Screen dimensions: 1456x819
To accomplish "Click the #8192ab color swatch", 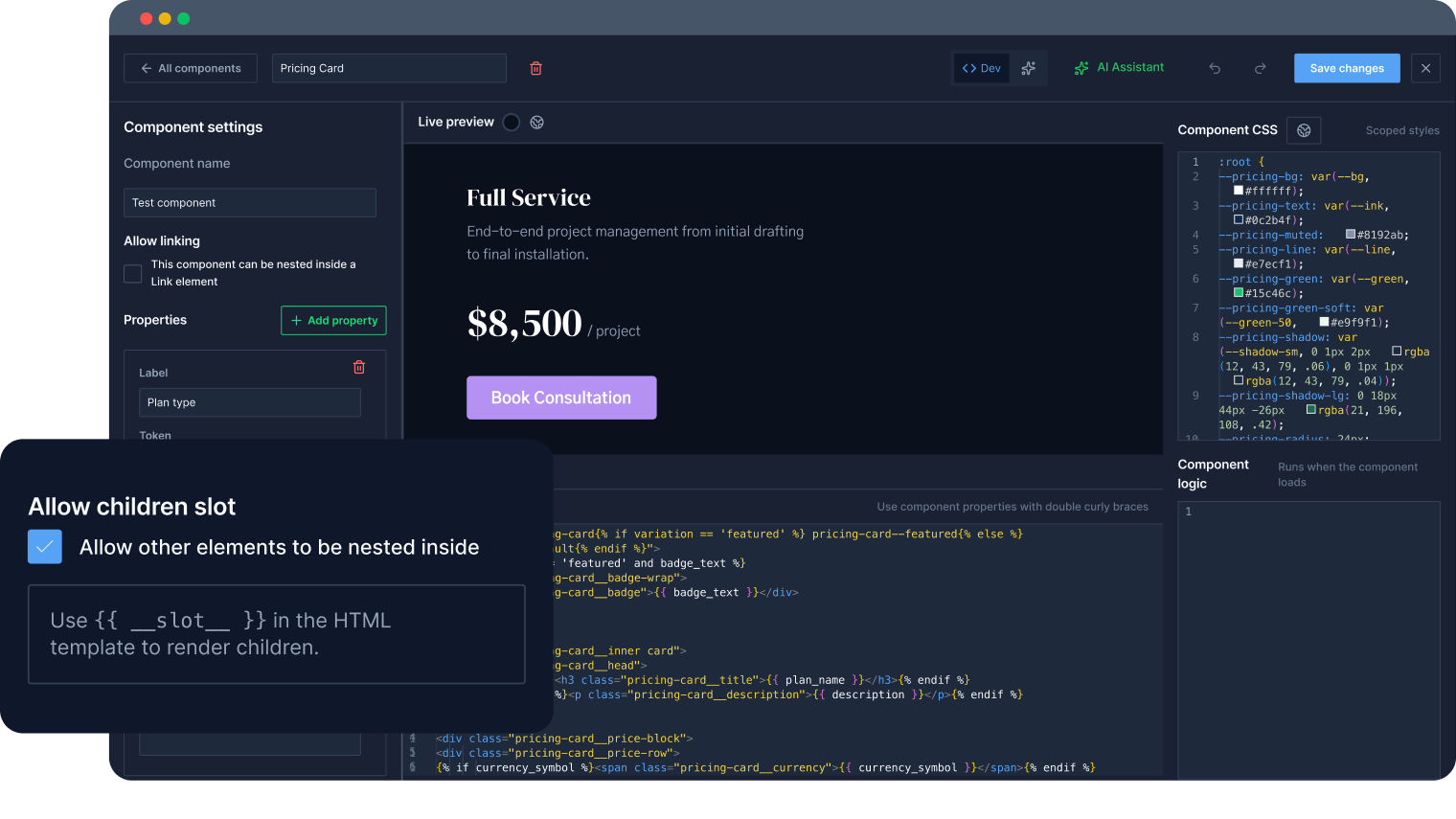I will [x=1351, y=235].
